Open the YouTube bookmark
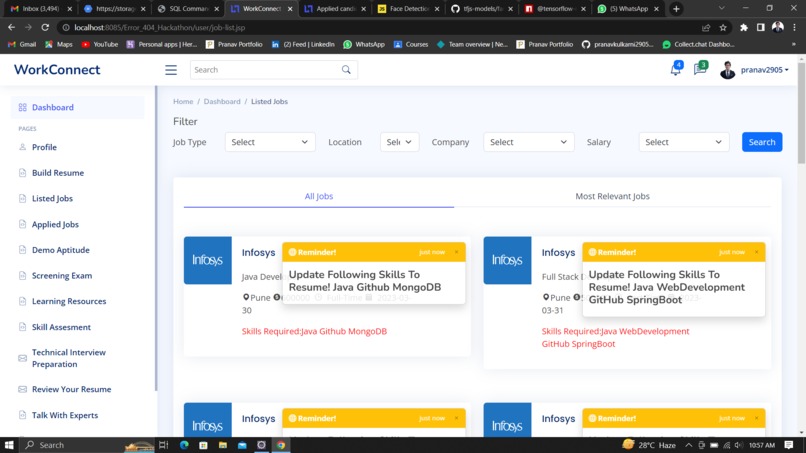This screenshot has height=453, width=806. [100, 44]
